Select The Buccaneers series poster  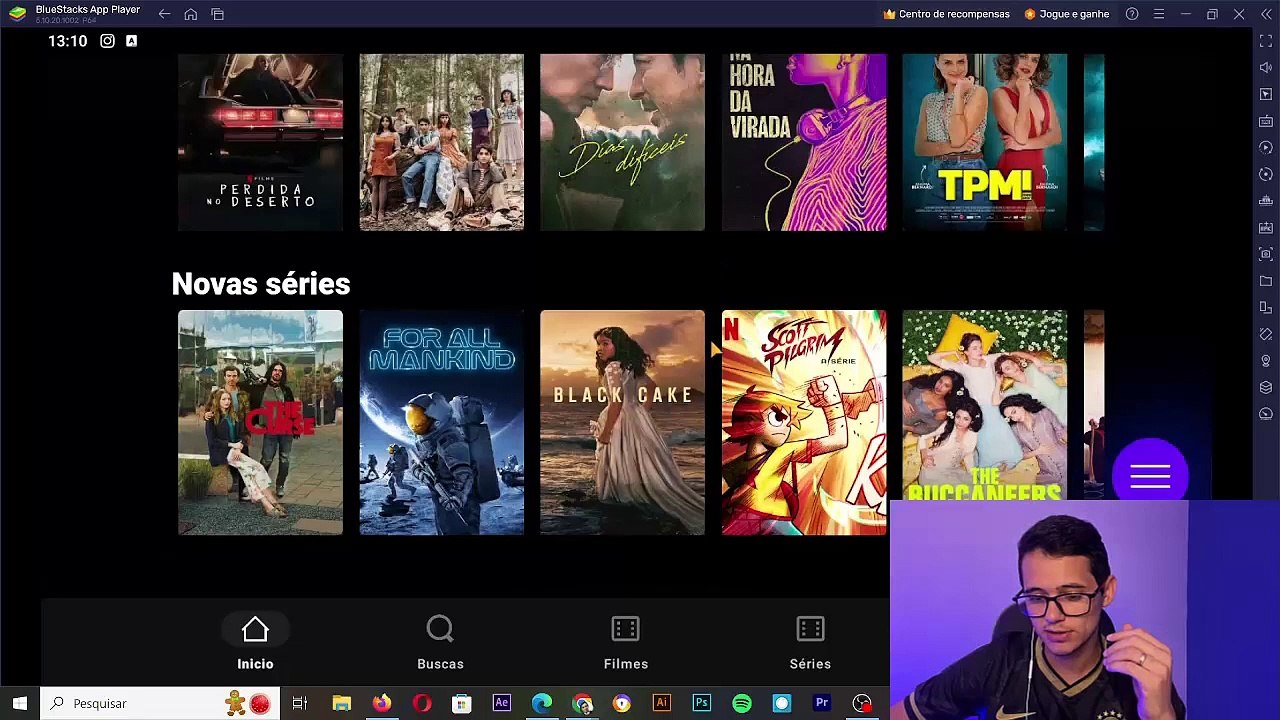(985, 404)
